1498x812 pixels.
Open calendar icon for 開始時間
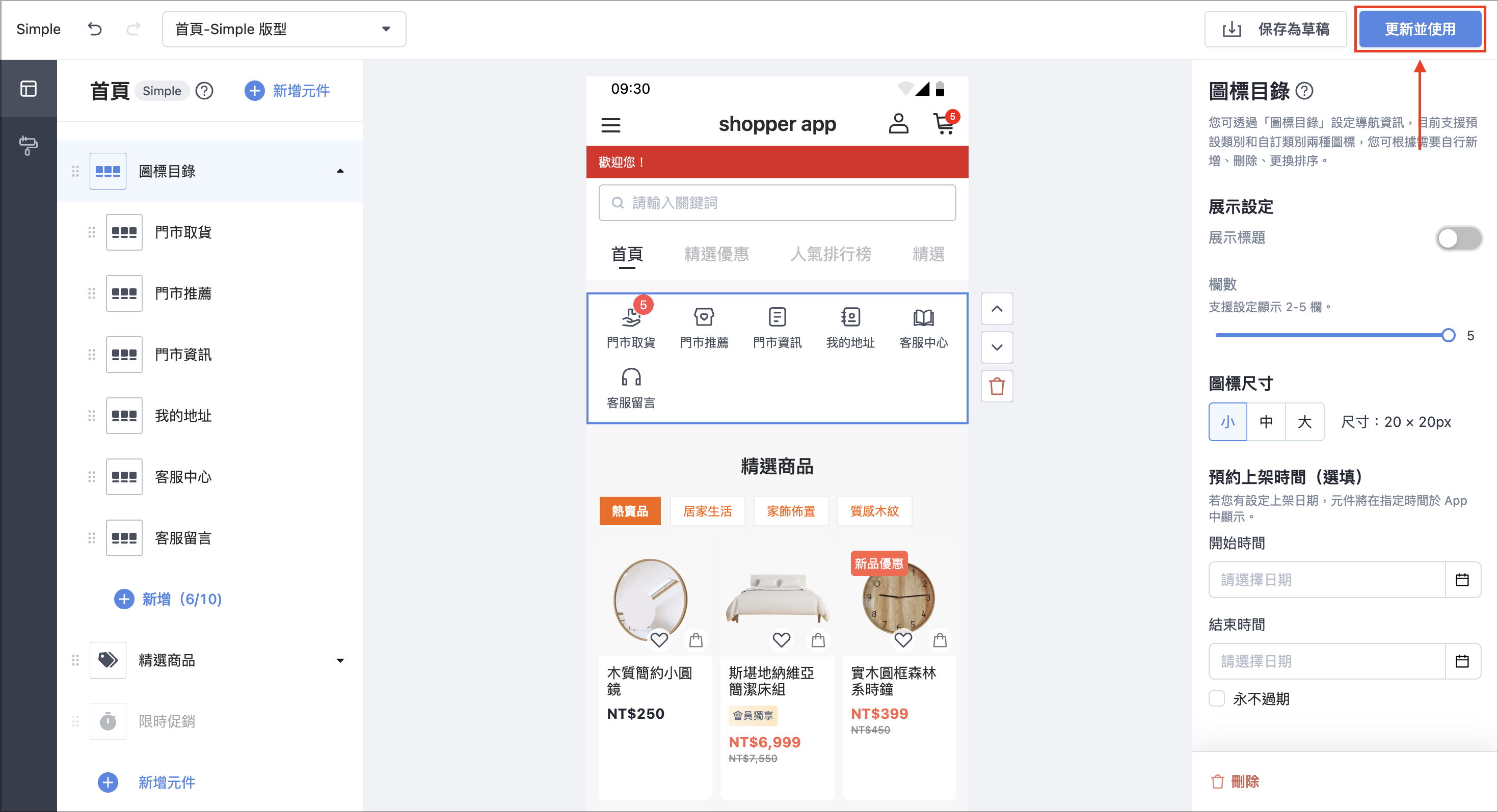click(x=1462, y=580)
